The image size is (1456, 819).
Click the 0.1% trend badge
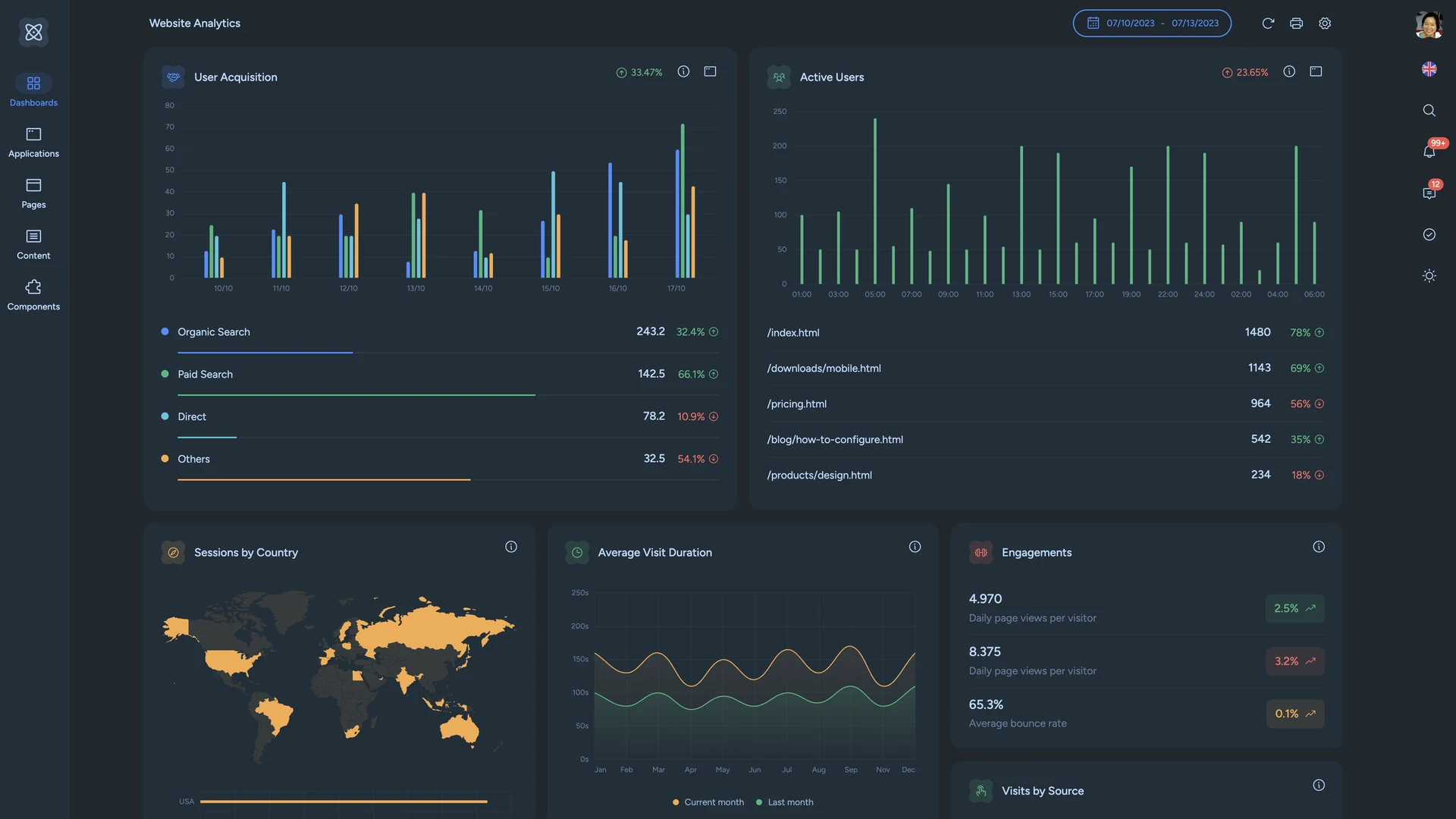tap(1295, 714)
